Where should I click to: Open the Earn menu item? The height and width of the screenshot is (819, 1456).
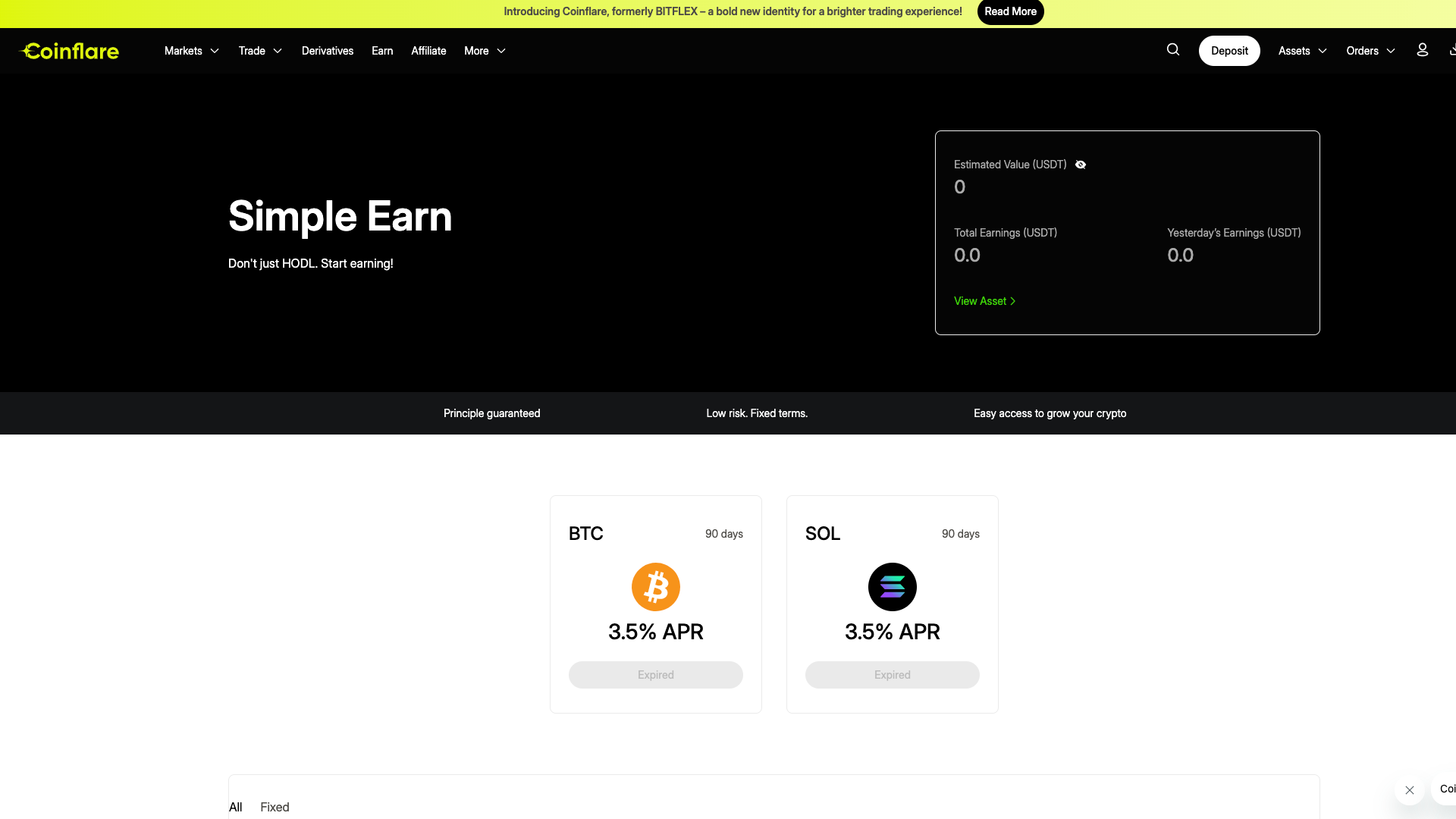point(382,51)
